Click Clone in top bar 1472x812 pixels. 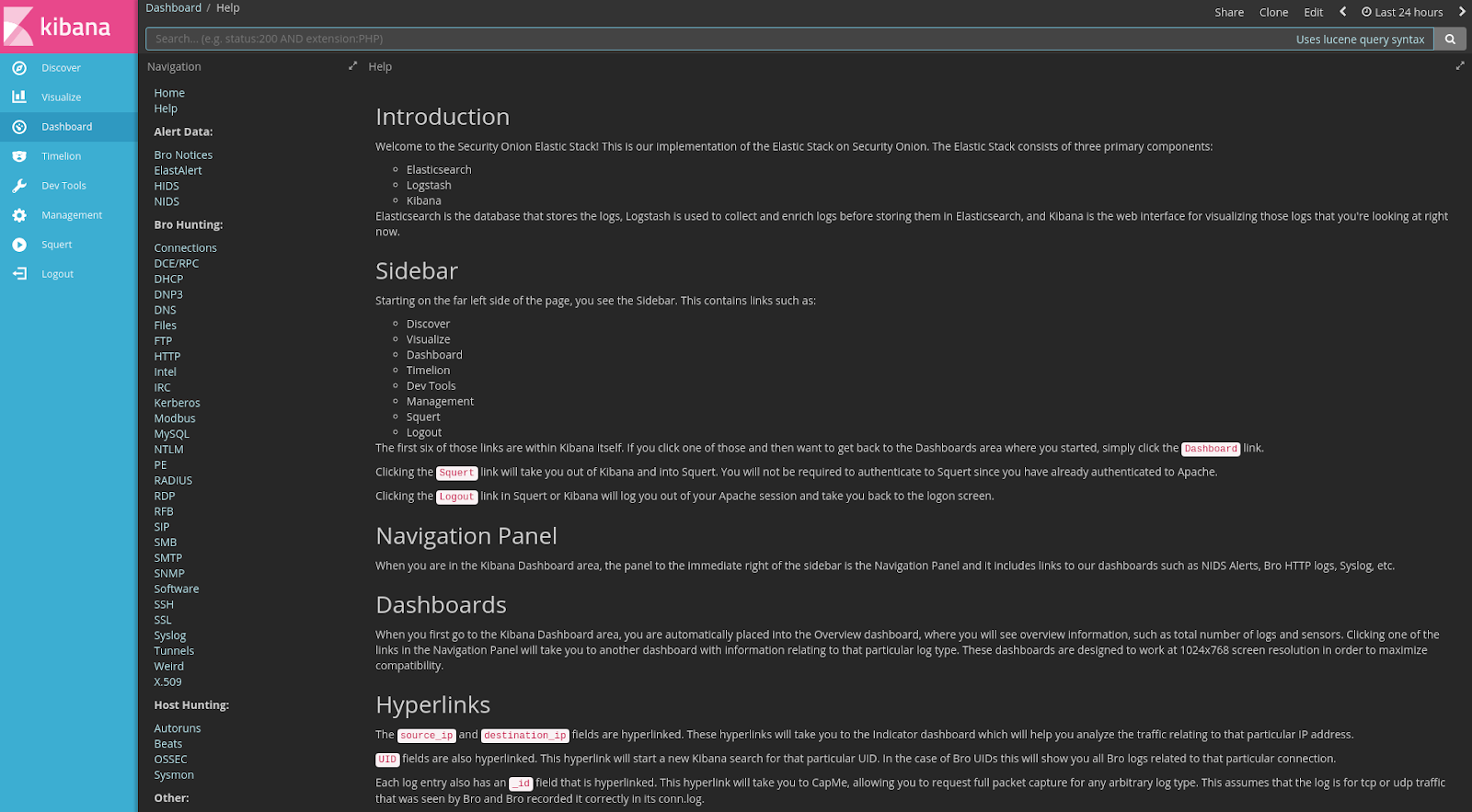coord(1273,12)
